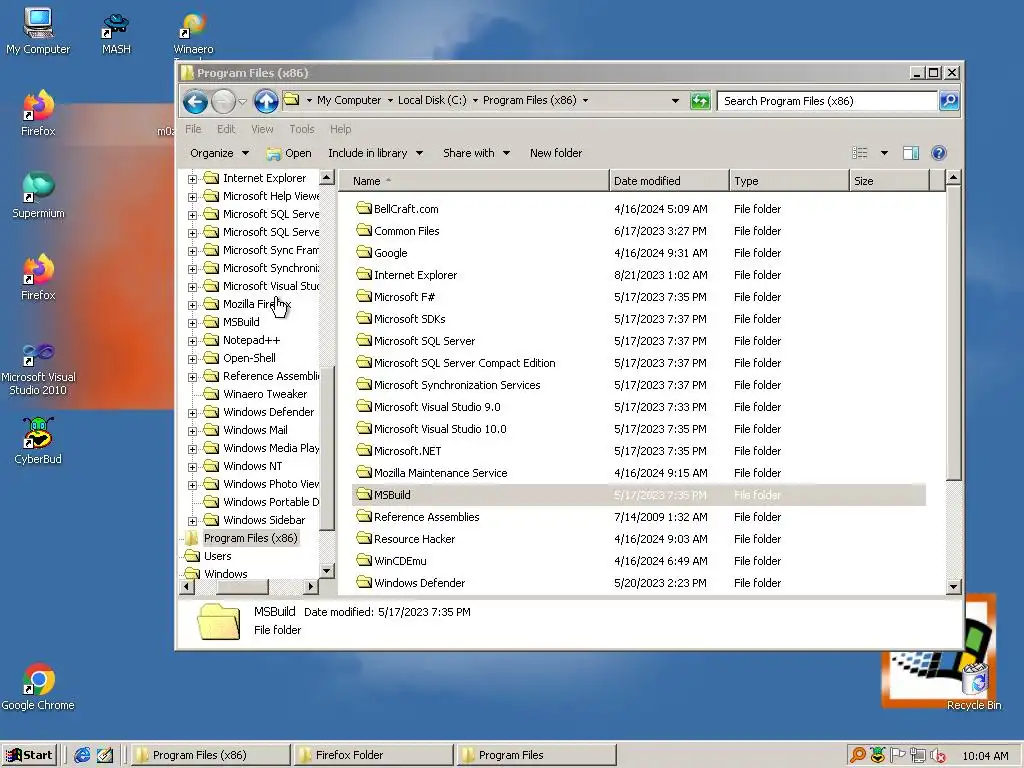Viewport: 1024px width, 768px height.
Task: Click the magnifier icon in system tray
Action: (x=857, y=756)
